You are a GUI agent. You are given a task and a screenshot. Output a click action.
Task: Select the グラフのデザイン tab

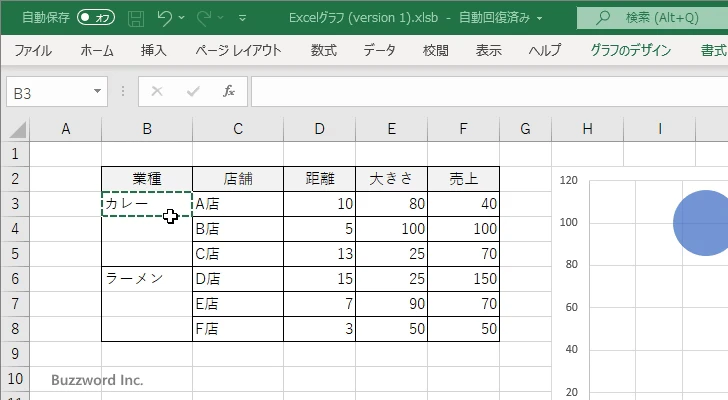coord(630,50)
